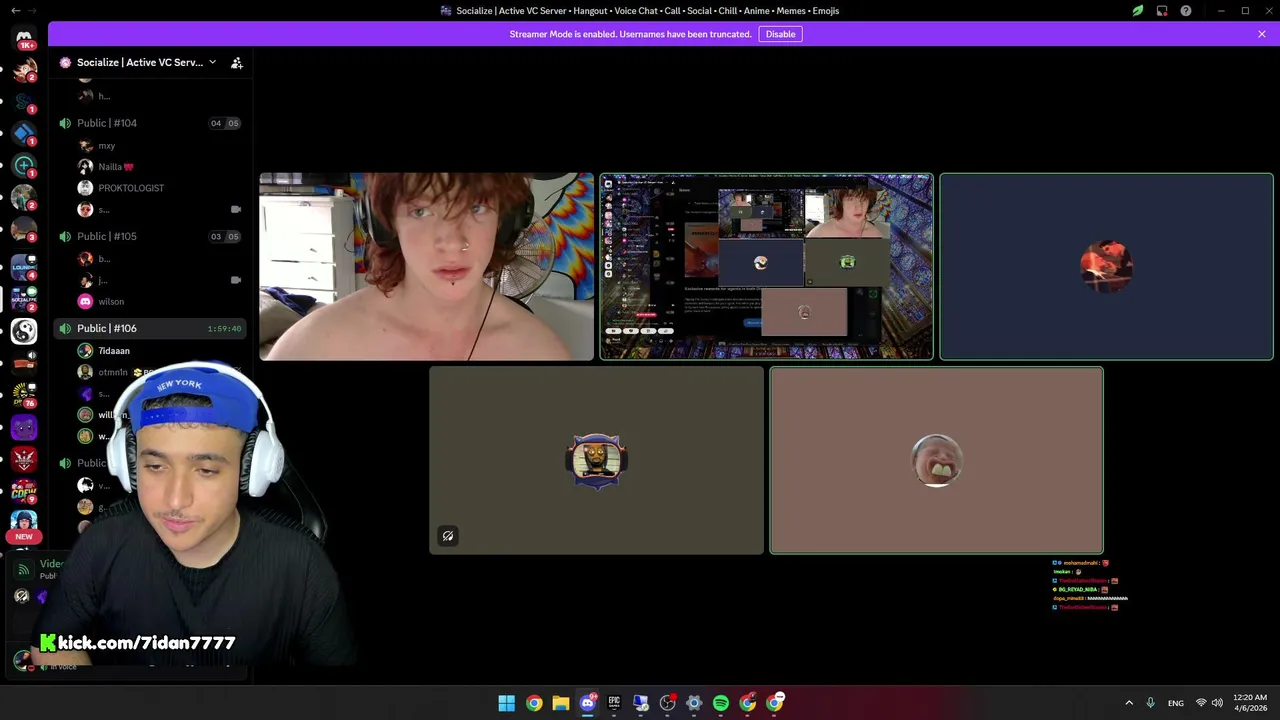Click the 04 05 user count on #104
This screenshot has height=720, width=1280.
tap(225, 123)
